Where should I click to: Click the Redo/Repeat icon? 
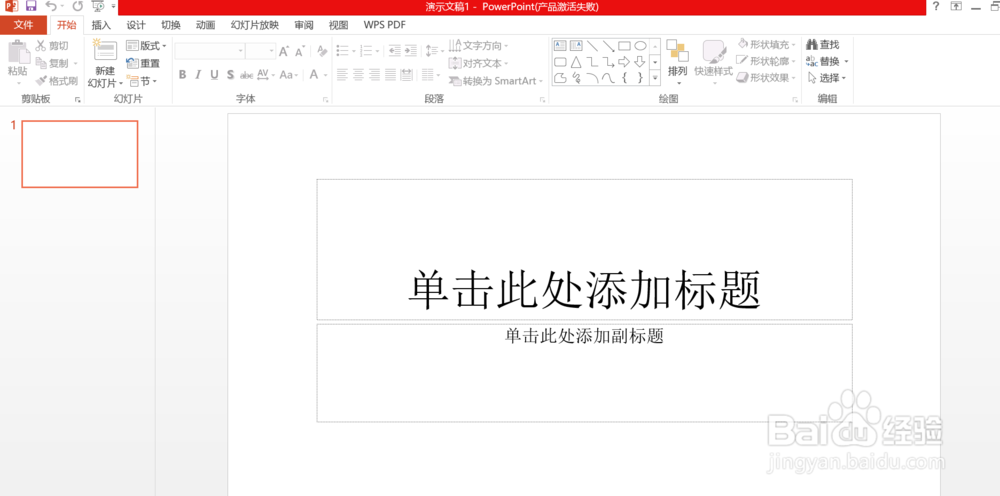coord(77,6)
